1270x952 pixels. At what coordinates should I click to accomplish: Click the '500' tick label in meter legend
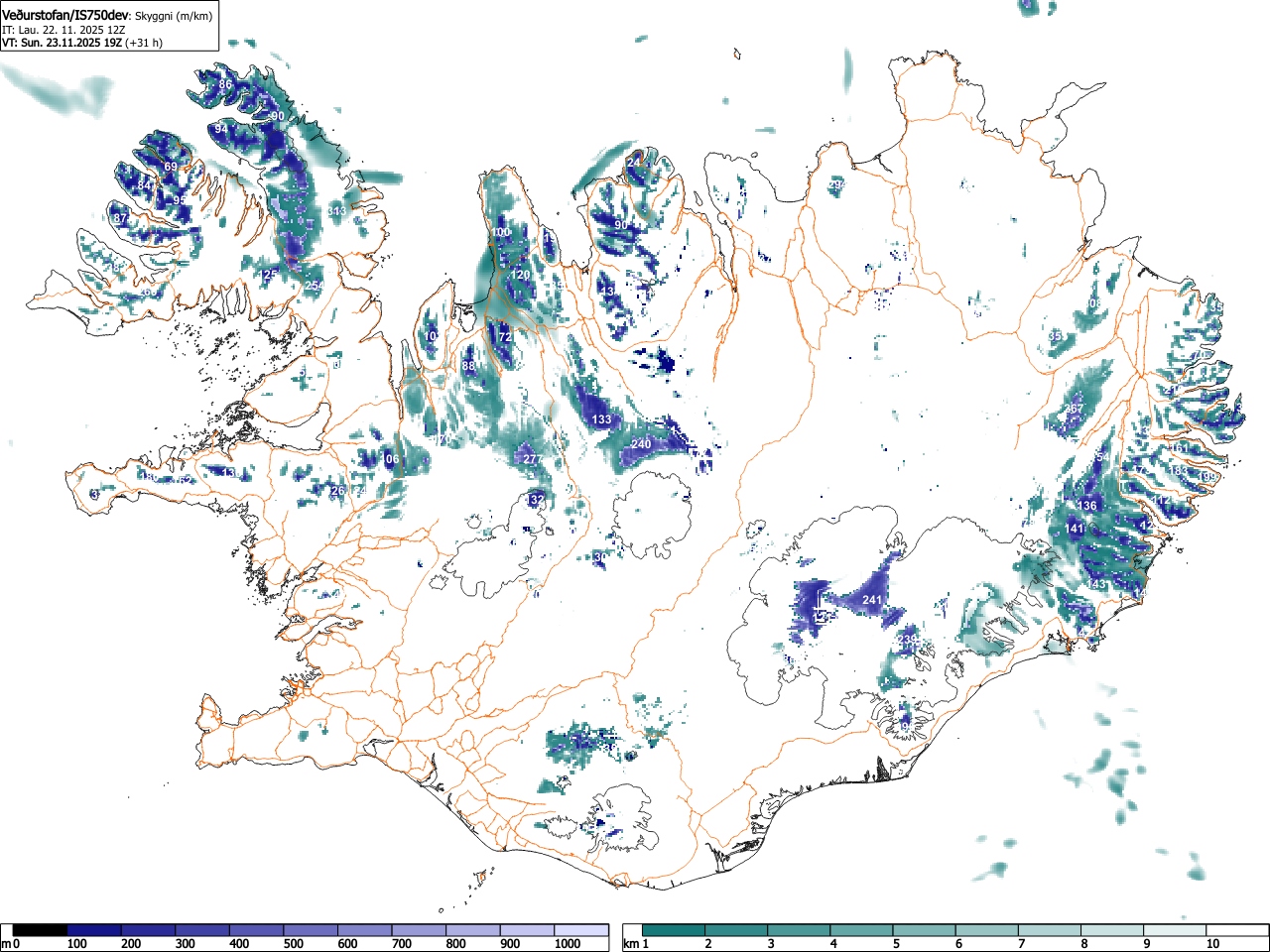(293, 944)
